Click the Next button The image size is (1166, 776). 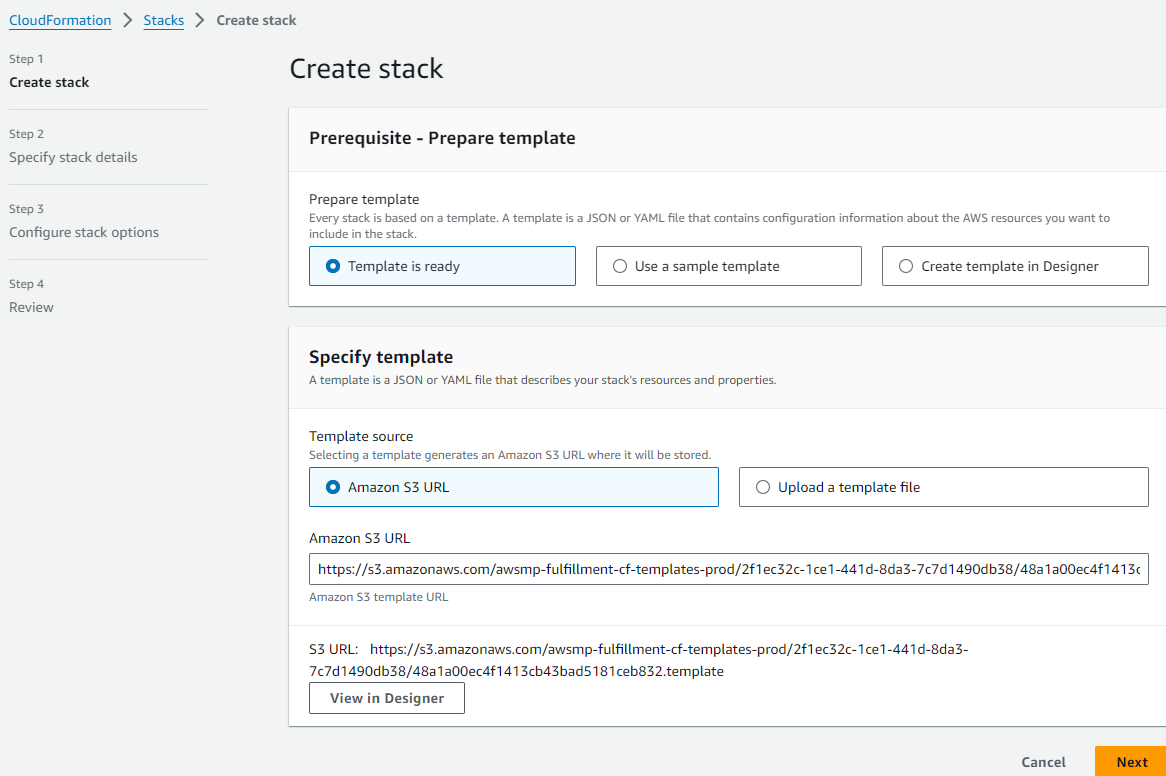(1131, 762)
